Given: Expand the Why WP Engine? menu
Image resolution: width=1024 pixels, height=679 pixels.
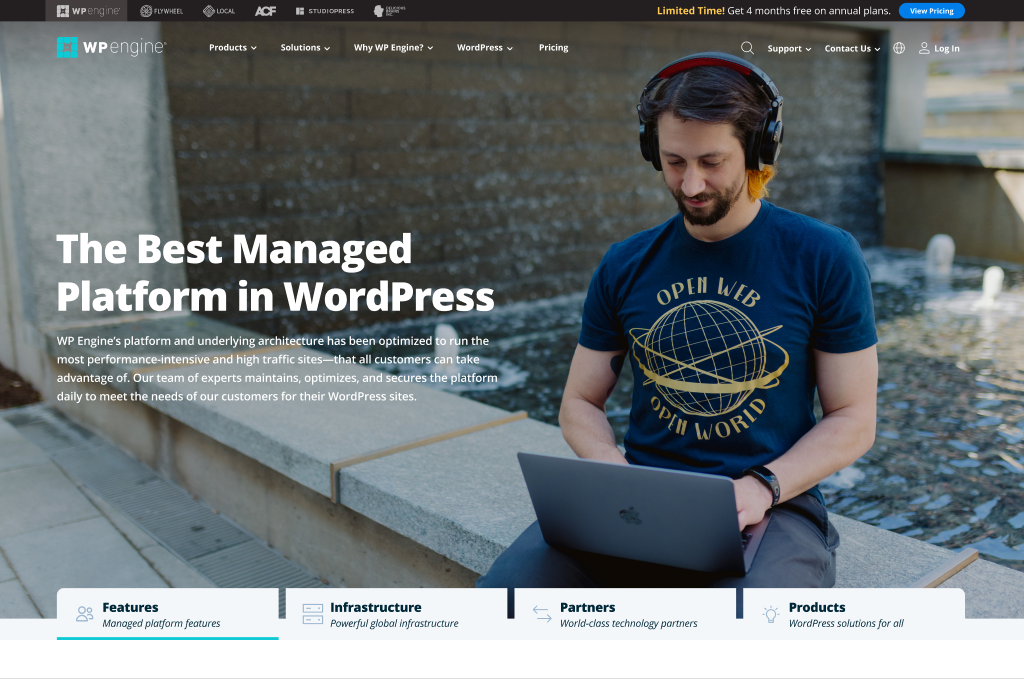Looking at the screenshot, I should pos(393,48).
